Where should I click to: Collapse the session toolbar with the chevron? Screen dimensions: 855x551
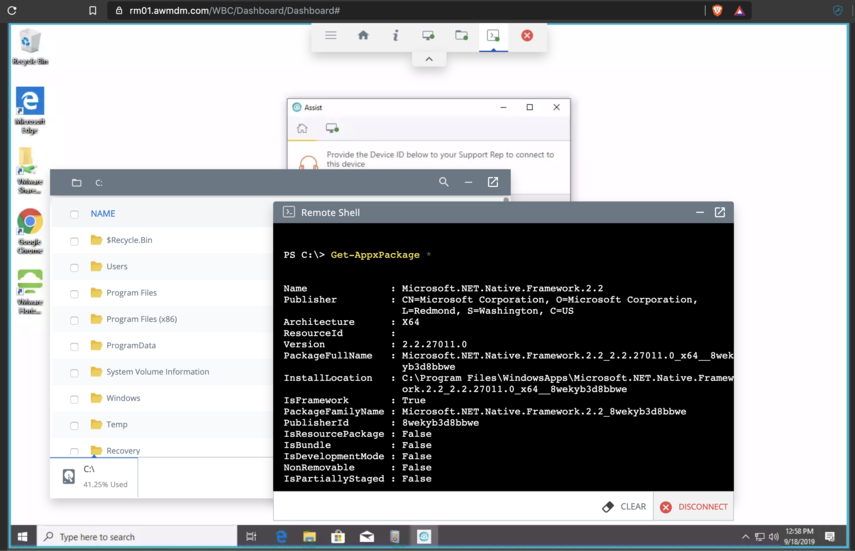point(429,59)
